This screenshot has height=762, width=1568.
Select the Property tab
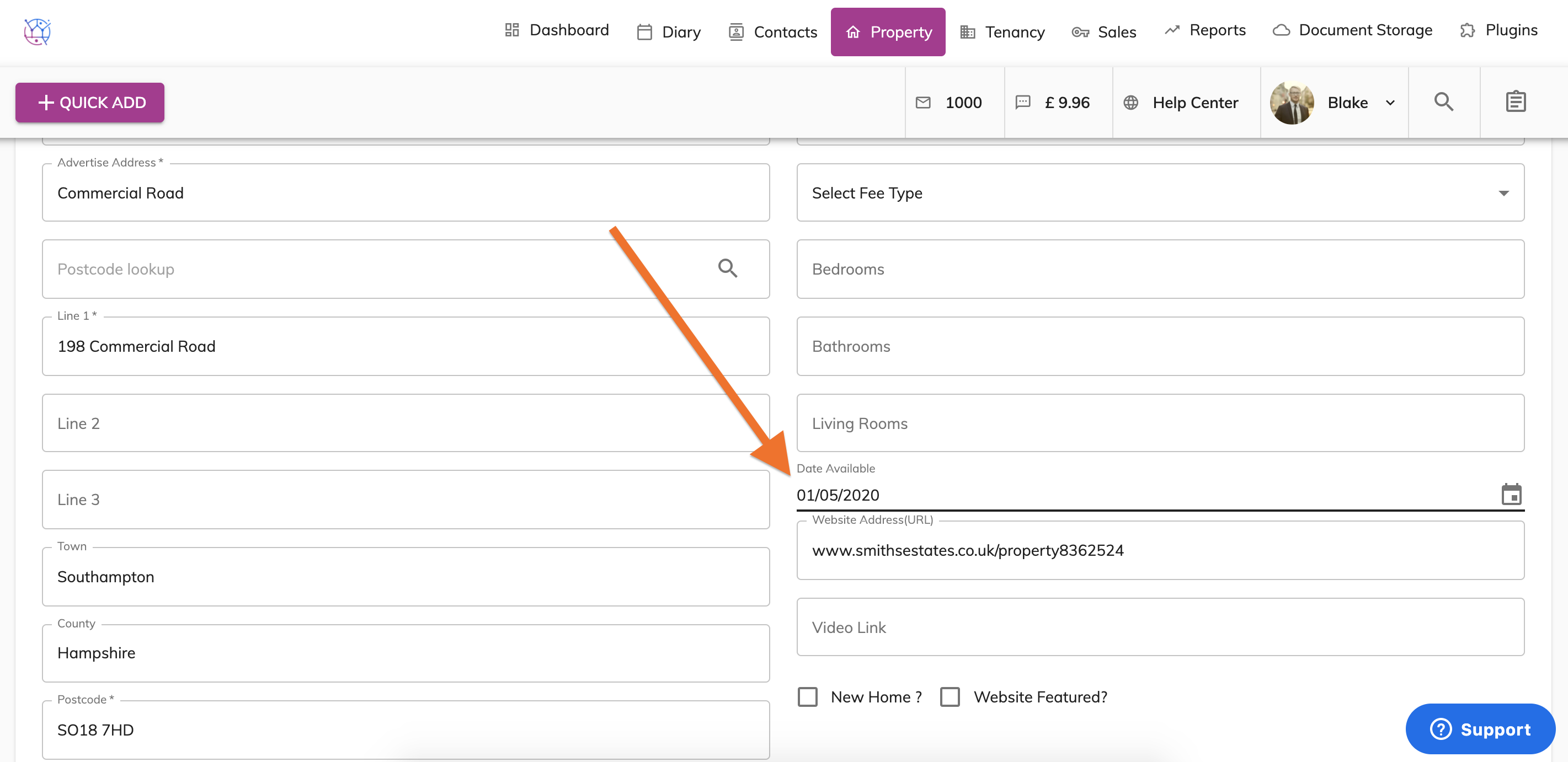[888, 31]
